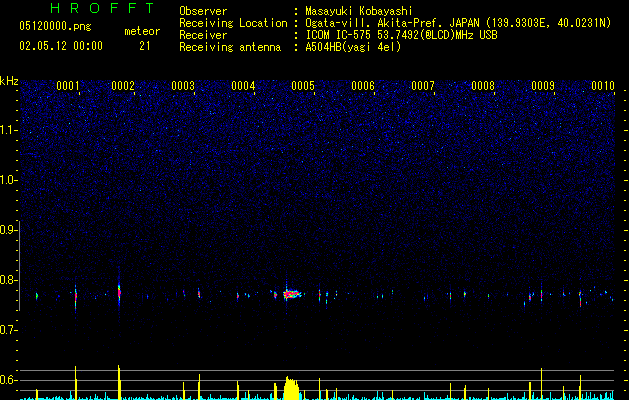Click time marker 0004
Image resolution: width=629 pixels, height=400 pixels.
coord(243,86)
